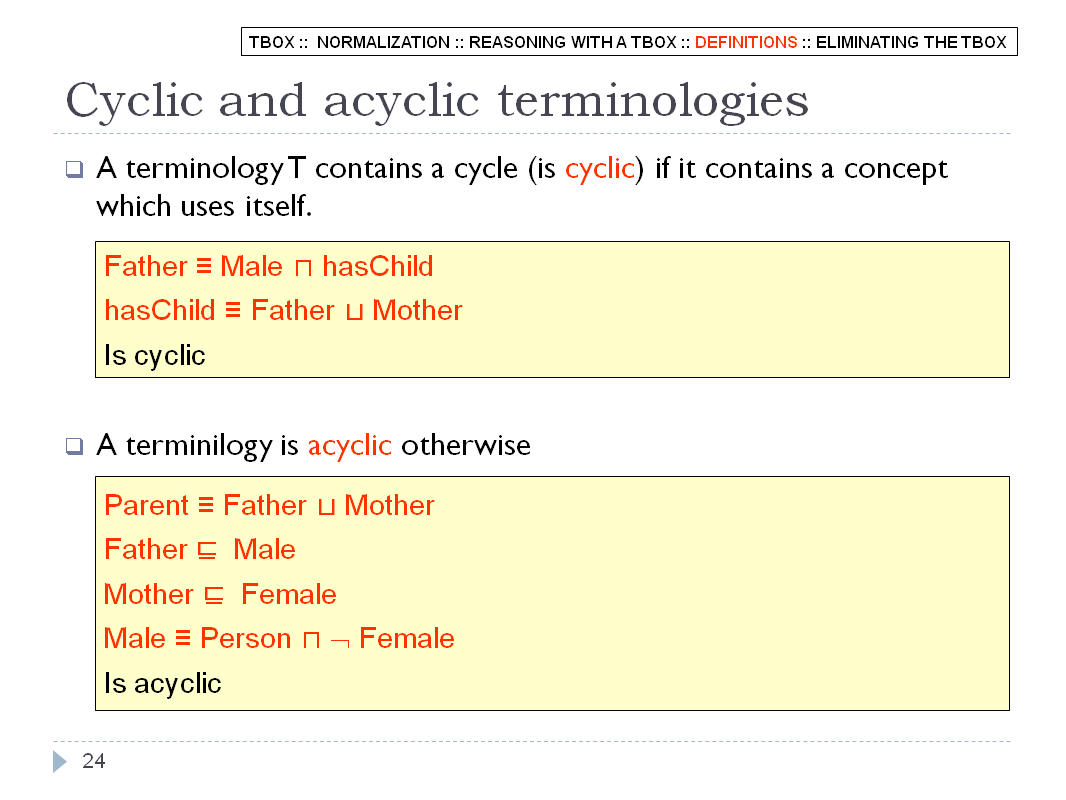Image resolution: width=1066 pixels, height=800 pixels.
Task: Click the first square bullet before 'A terminology T'
Action: tap(74, 169)
